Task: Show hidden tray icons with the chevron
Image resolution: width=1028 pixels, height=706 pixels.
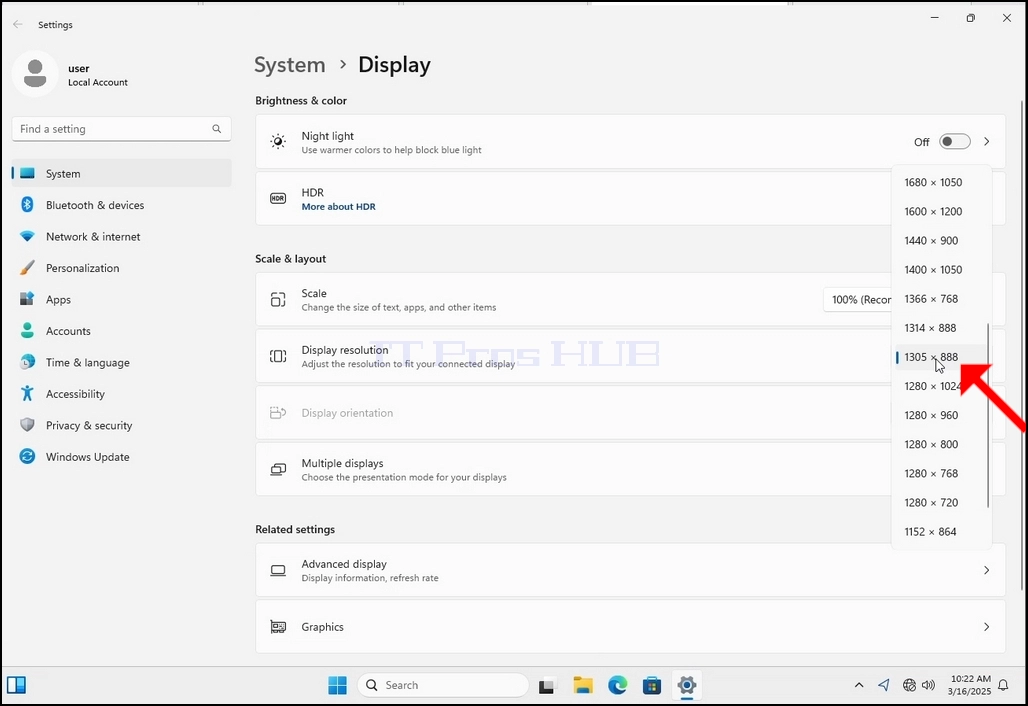Action: tap(859, 685)
